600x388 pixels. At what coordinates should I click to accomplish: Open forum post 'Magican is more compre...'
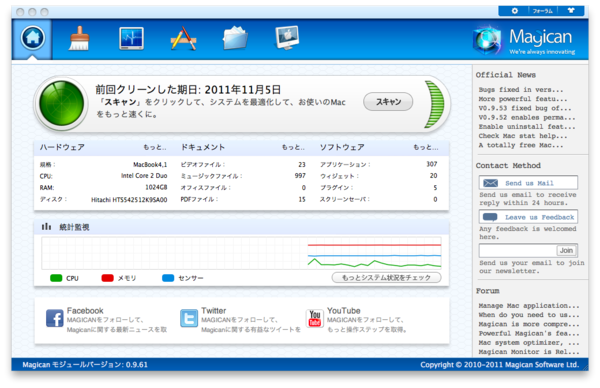click(529, 324)
